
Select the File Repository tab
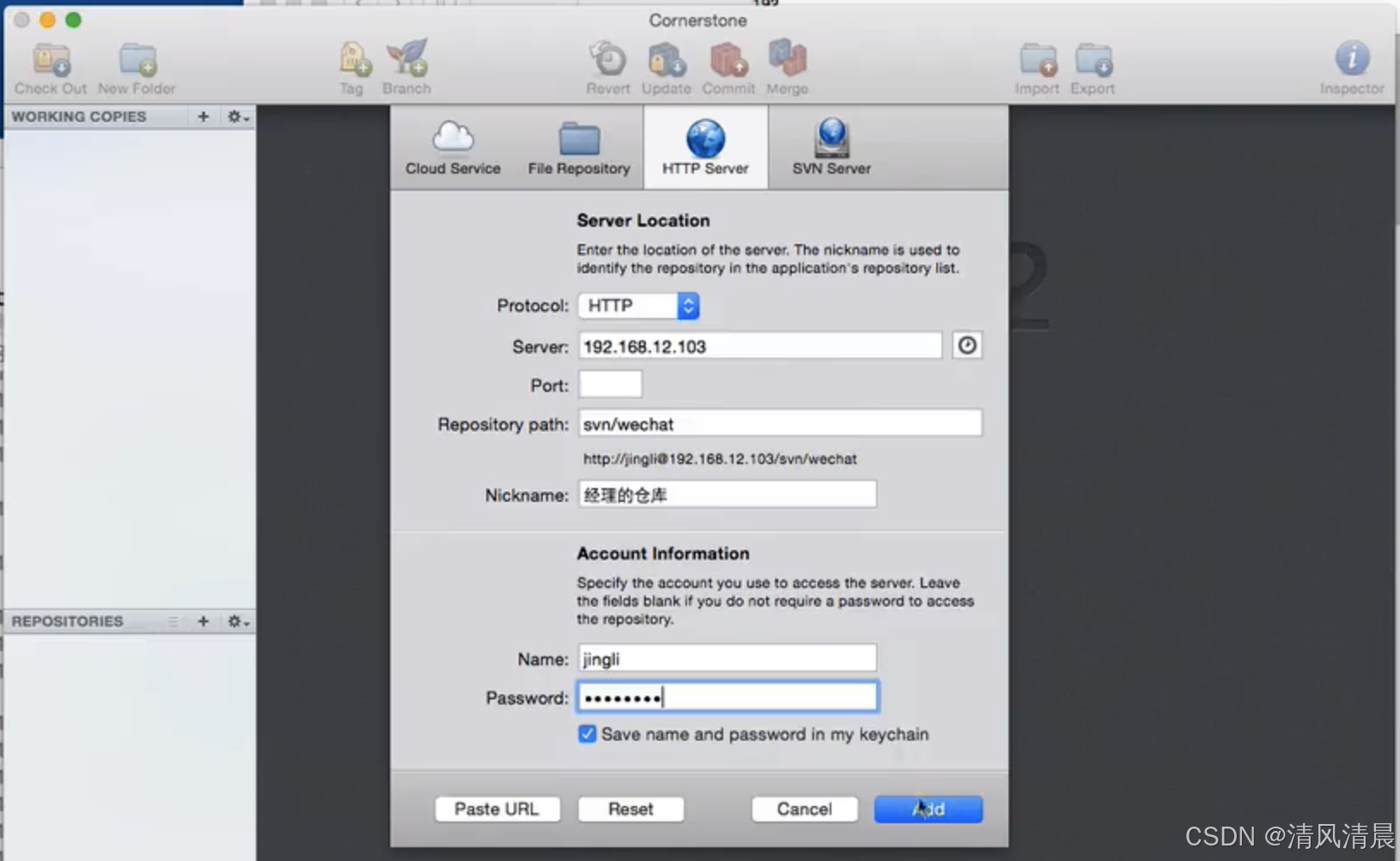579,148
